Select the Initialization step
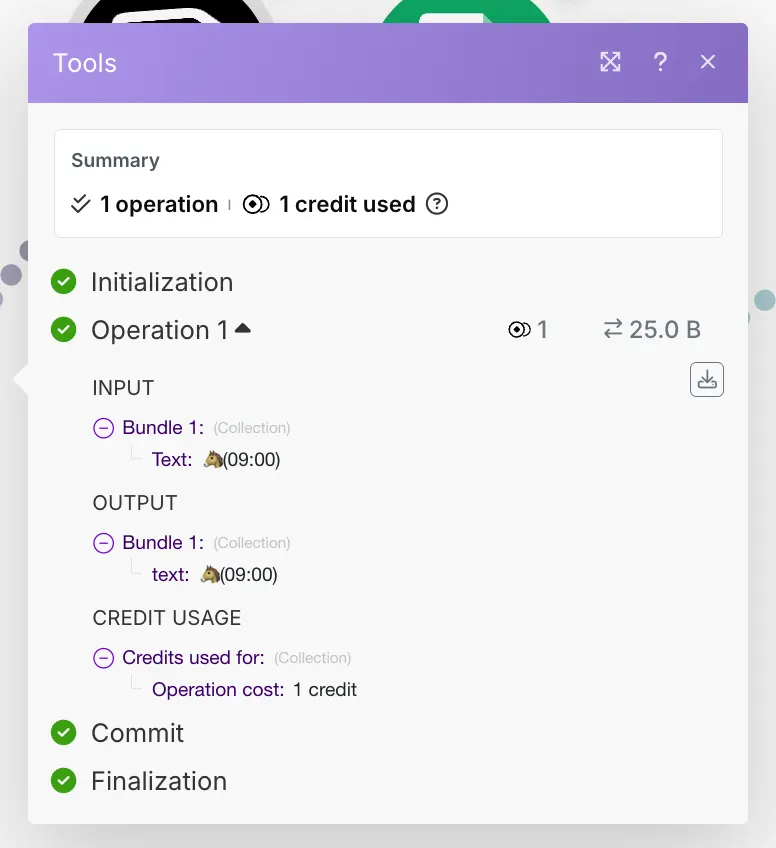The height and width of the screenshot is (848, 776). coord(162,282)
